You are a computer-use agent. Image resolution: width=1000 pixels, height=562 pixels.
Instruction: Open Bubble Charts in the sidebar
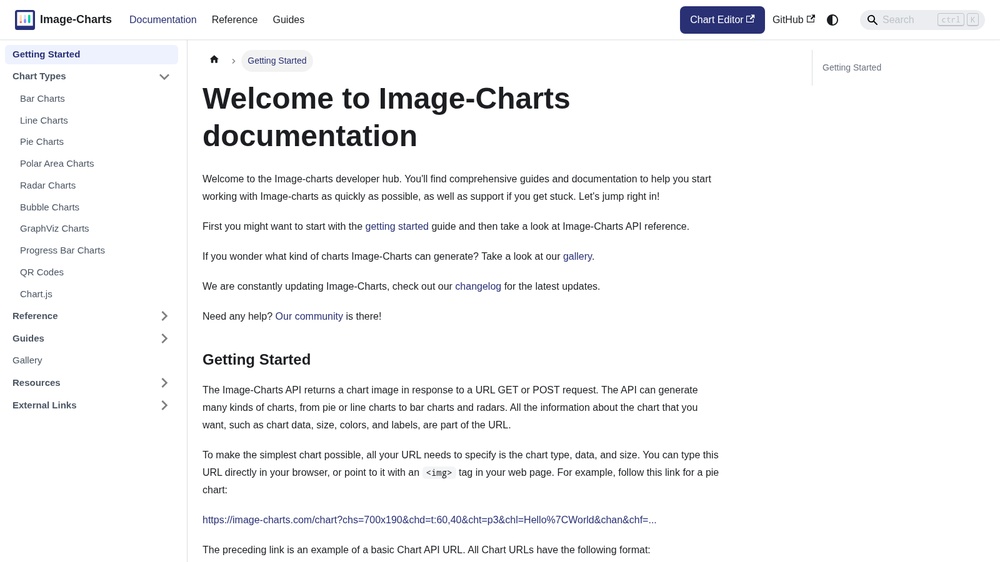click(x=49, y=207)
